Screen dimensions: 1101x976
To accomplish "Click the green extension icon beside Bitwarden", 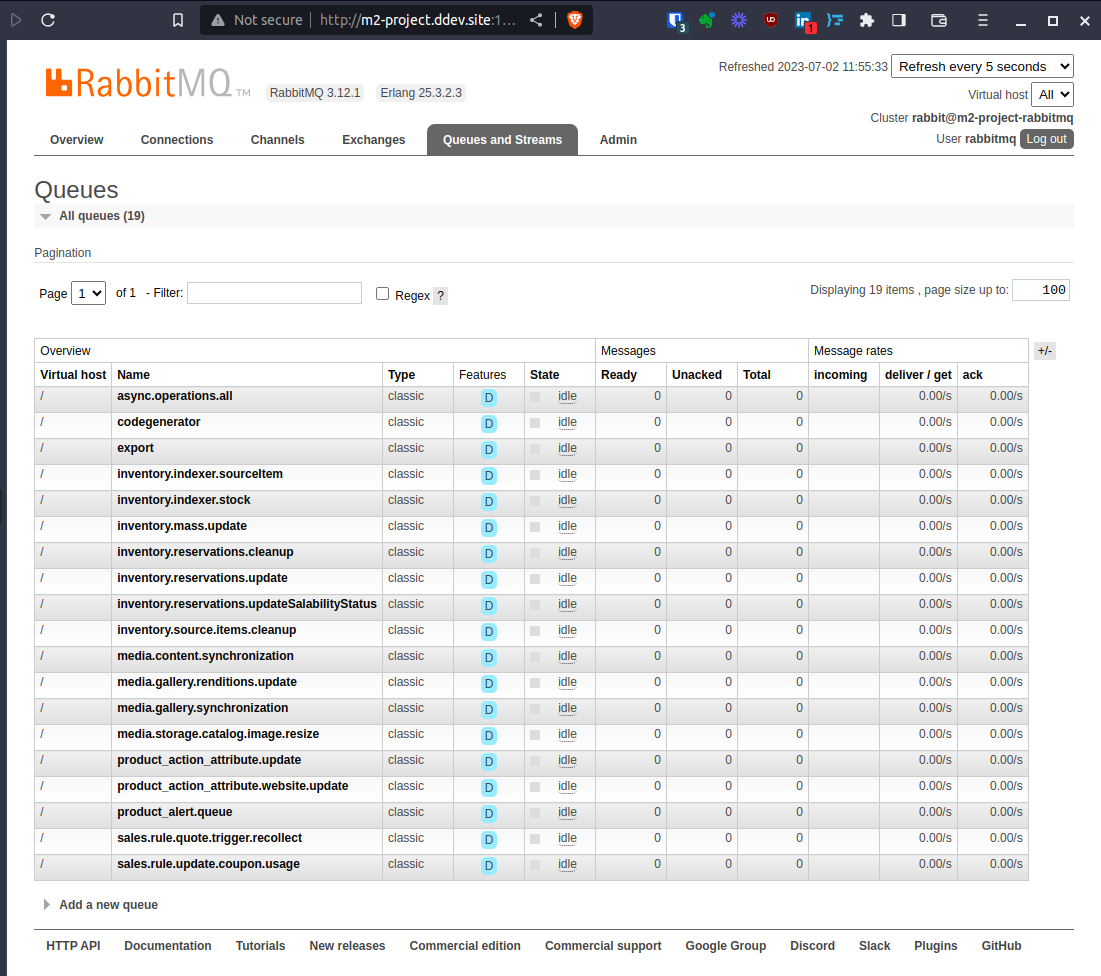I will 706,20.
